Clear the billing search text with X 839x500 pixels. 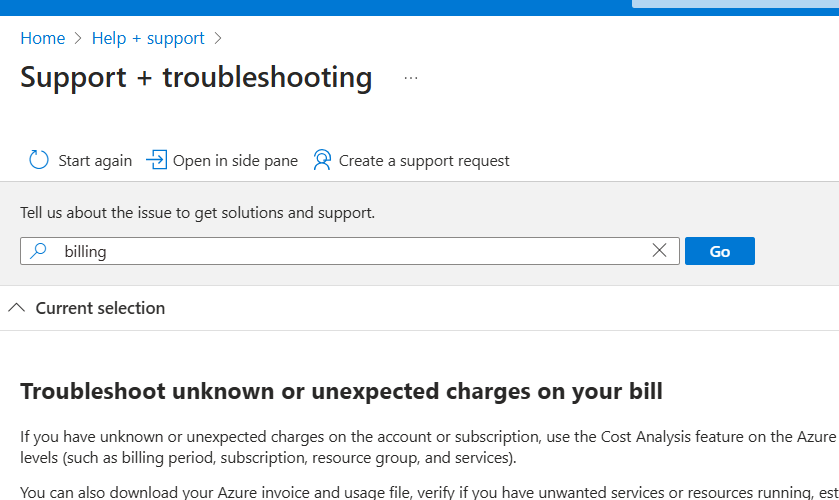(x=659, y=250)
